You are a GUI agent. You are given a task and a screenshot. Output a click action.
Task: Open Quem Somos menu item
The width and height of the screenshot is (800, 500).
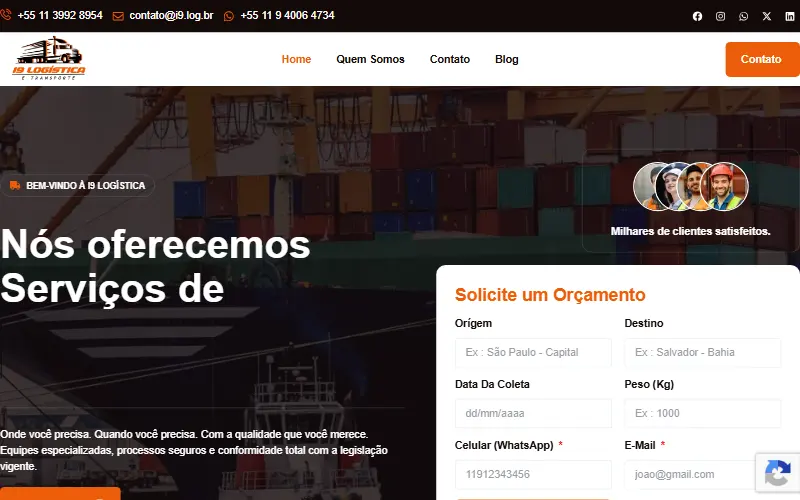point(370,59)
